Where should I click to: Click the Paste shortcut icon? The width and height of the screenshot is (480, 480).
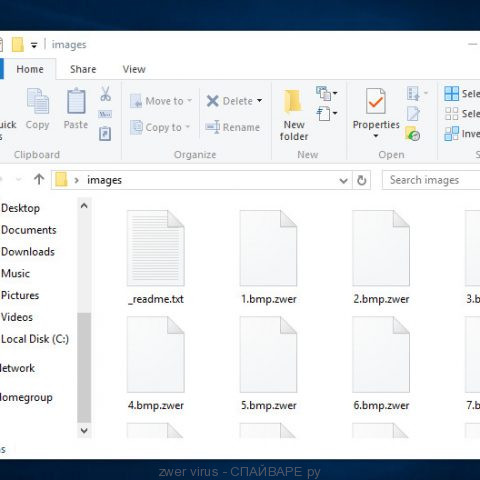[105, 134]
